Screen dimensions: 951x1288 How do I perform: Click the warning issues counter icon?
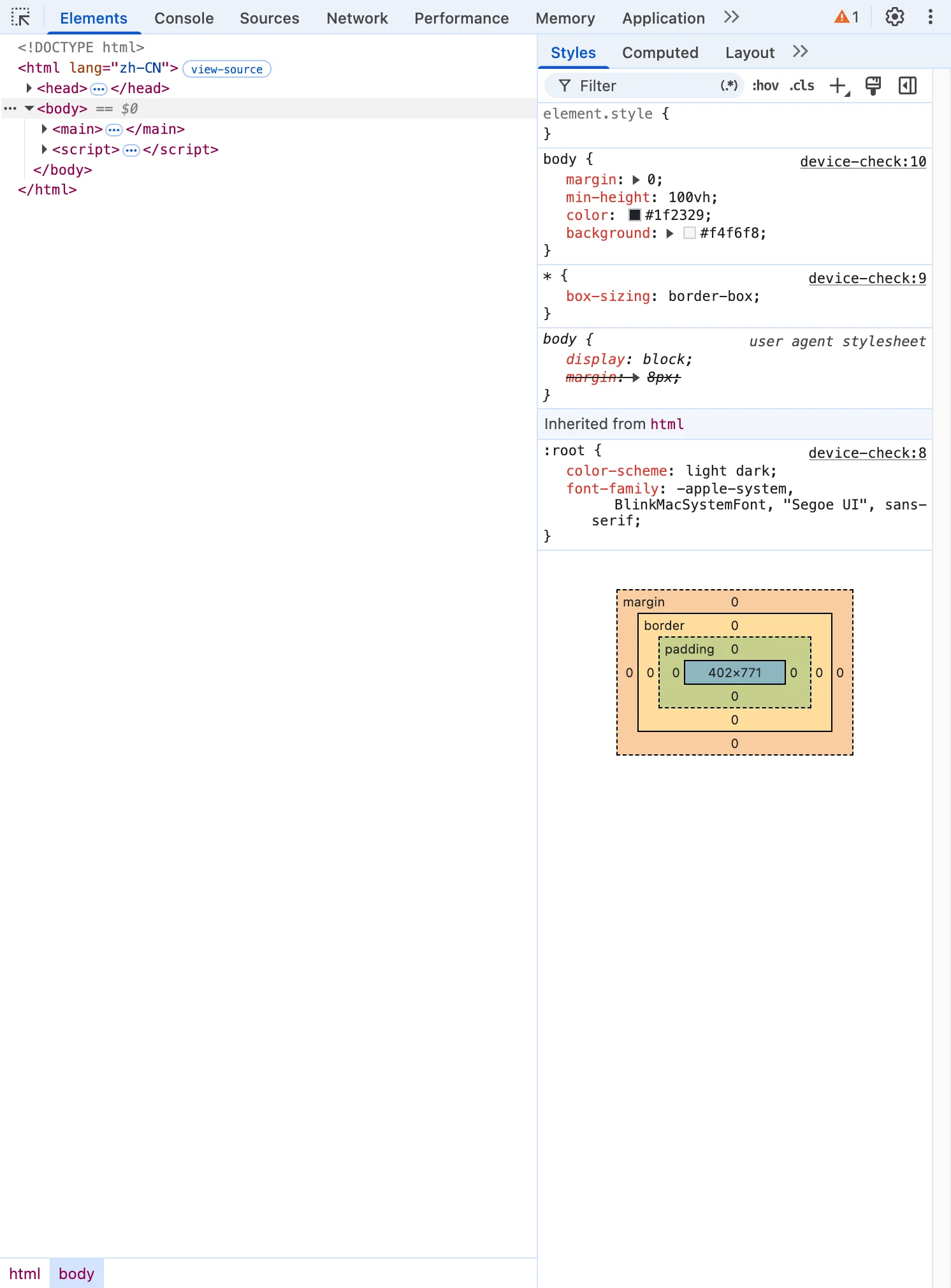846,17
